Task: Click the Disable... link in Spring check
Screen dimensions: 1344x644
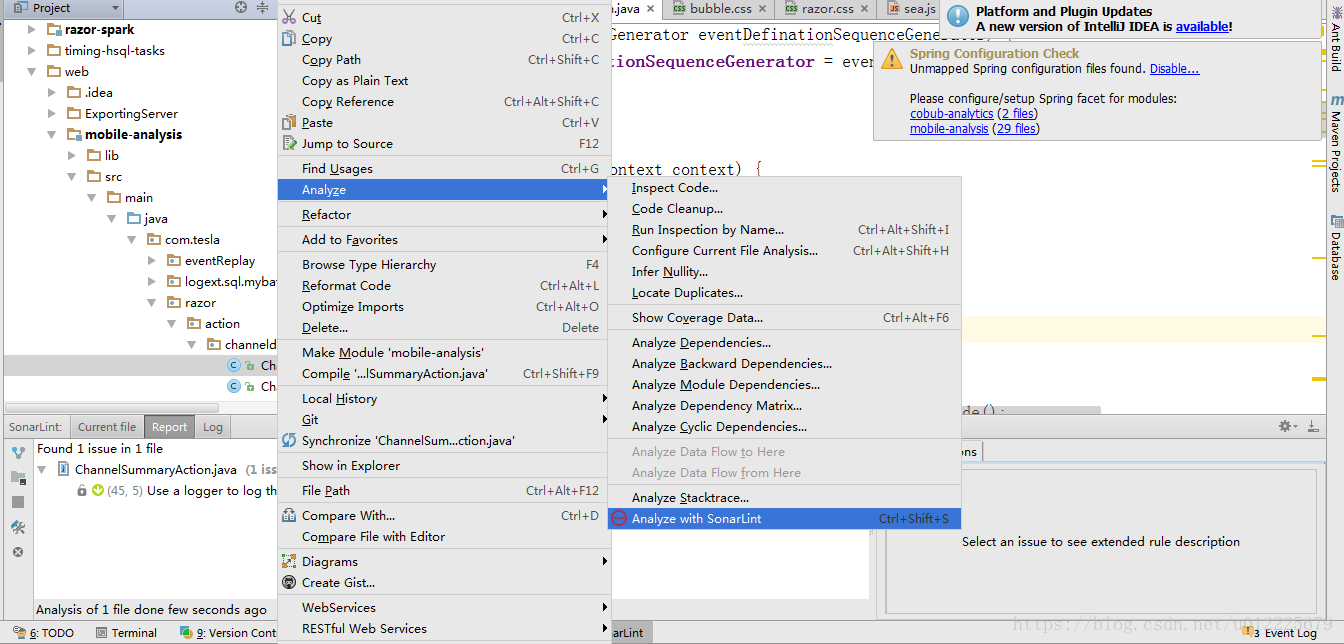Action: click(x=1174, y=69)
